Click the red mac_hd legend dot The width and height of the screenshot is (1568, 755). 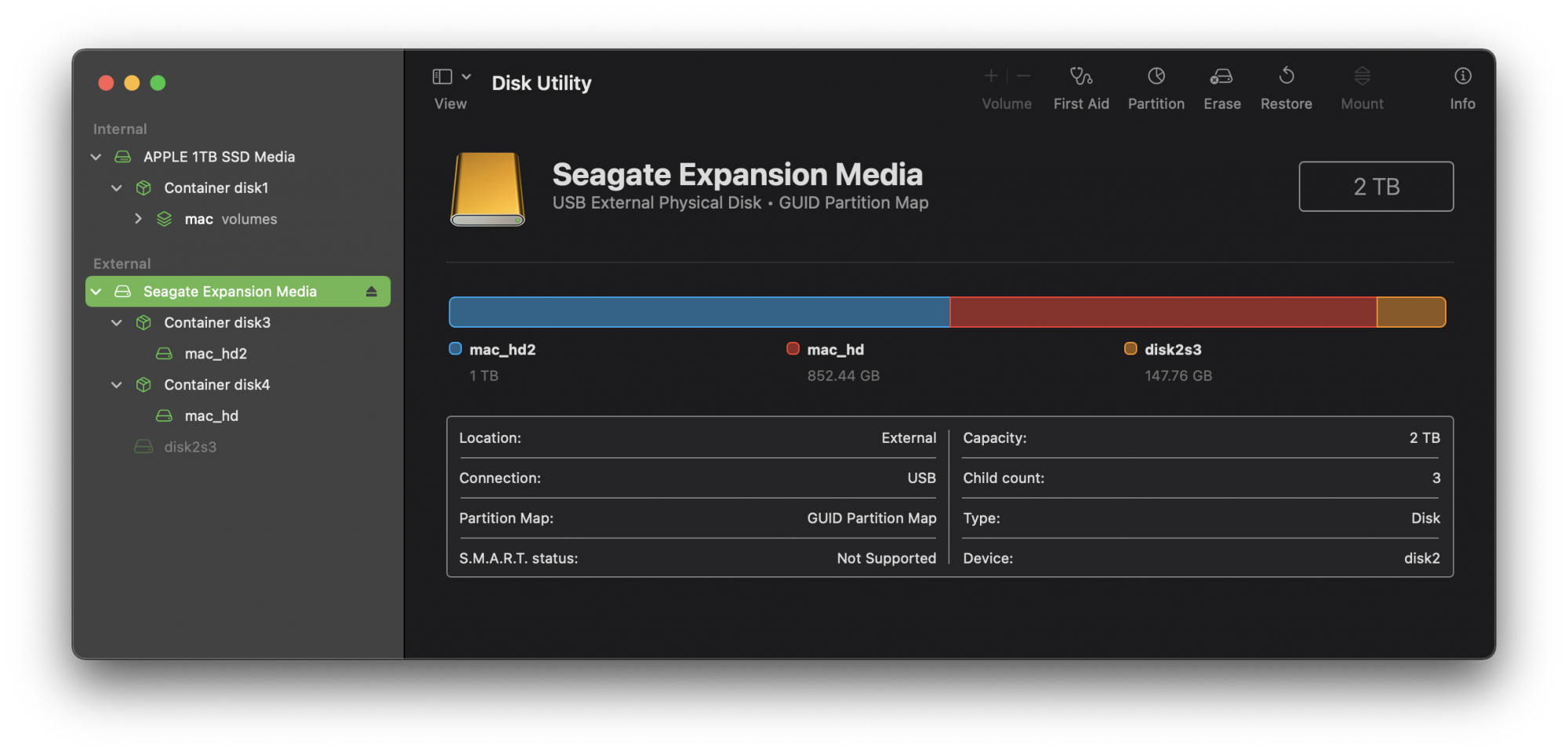793,349
